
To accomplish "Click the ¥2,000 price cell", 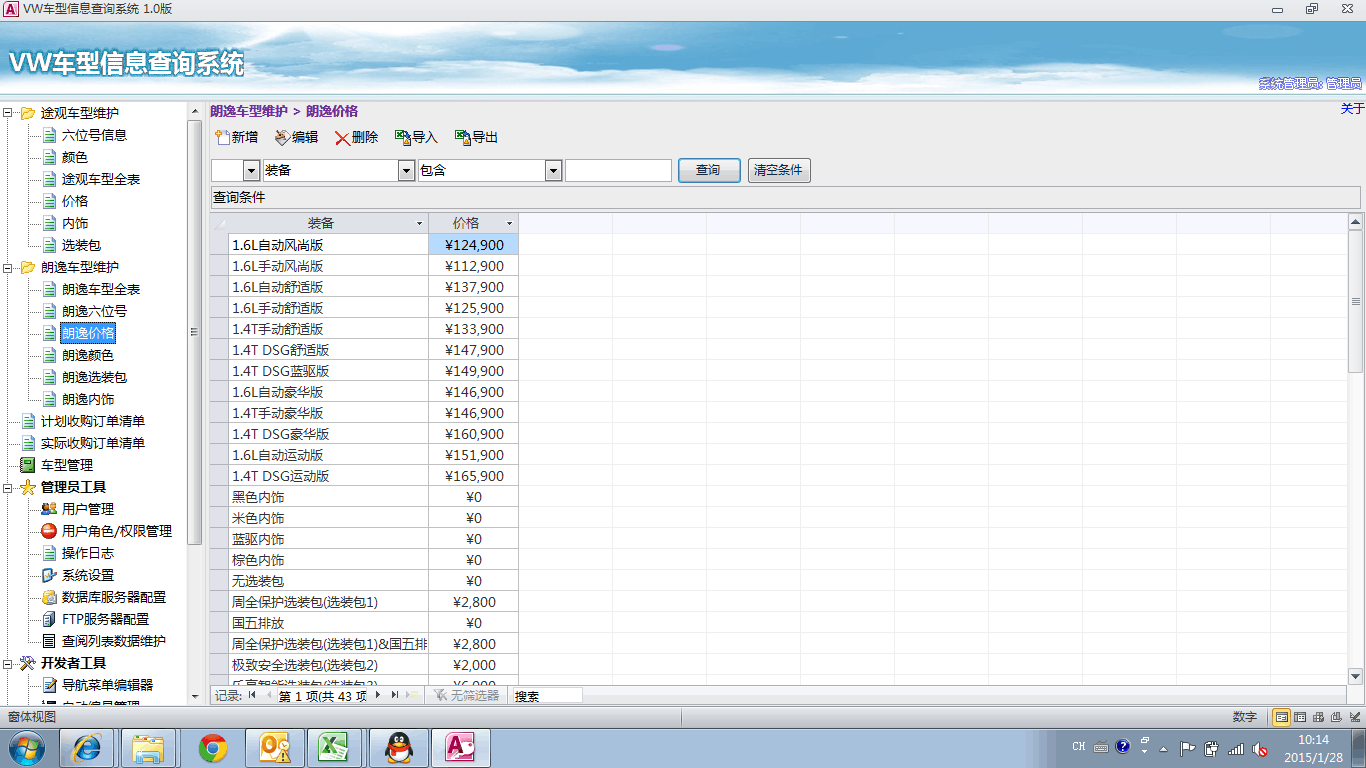I will 474,665.
